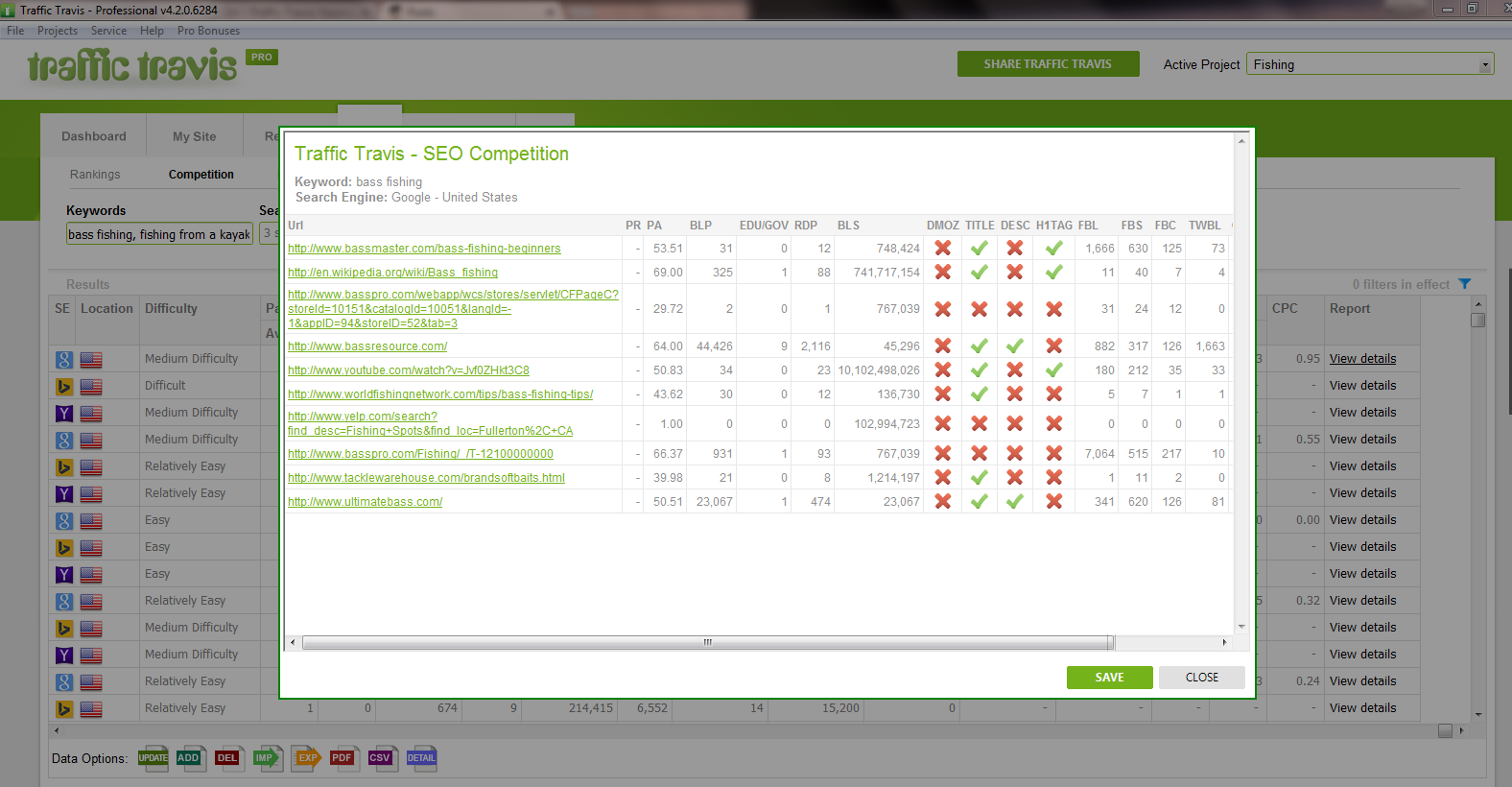Viewport: 1512px width, 787px height.
Task: Open the File menu
Action: (15, 31)
